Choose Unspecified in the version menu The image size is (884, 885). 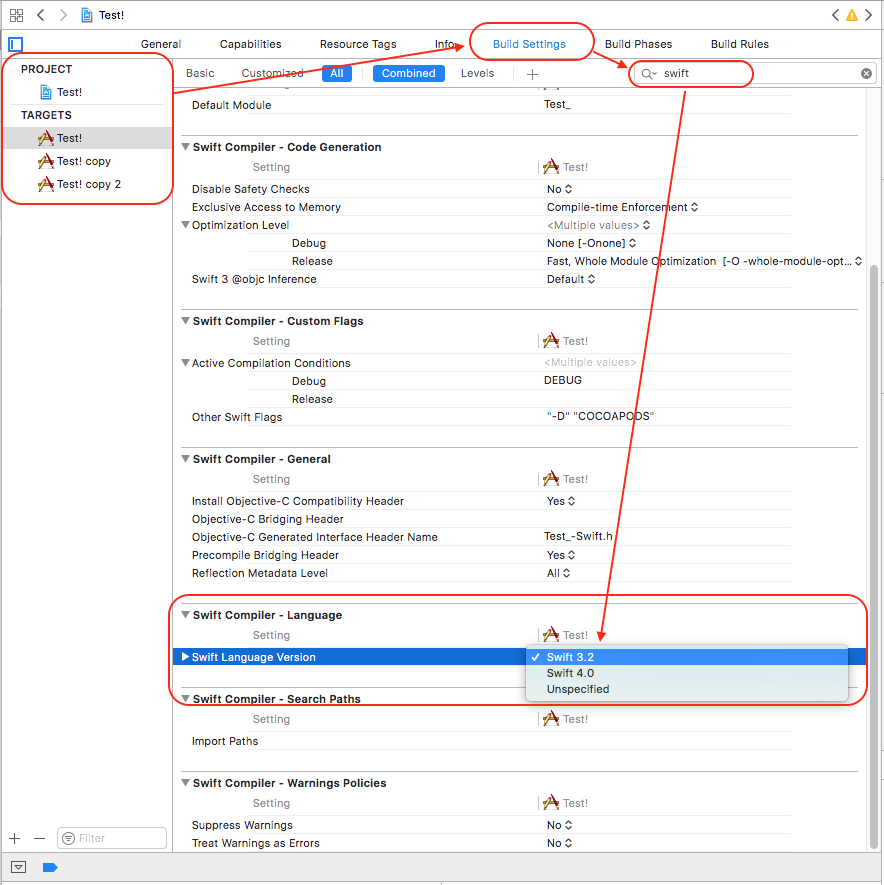pyautogui.click(x=686, y=689)
